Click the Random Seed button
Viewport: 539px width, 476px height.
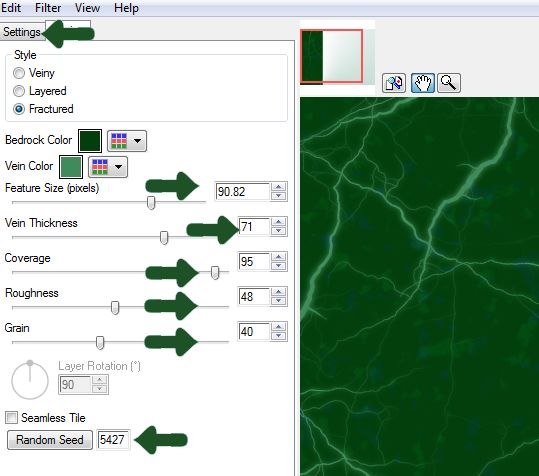click(50, 440)
